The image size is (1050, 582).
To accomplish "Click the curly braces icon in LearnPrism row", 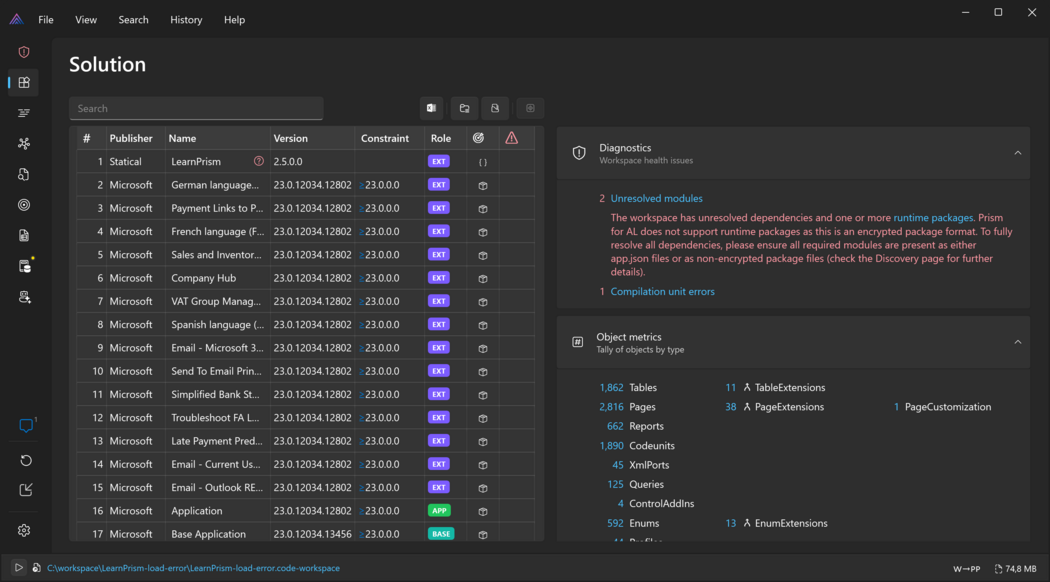I will 483,162.
